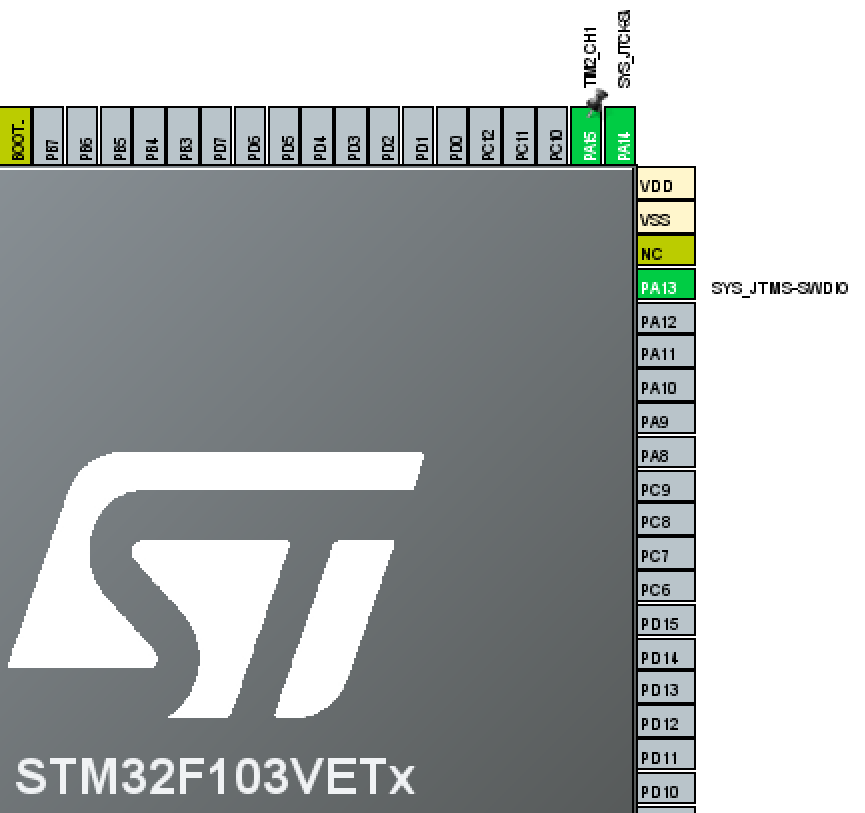
Task: Click the pushpin icon on pin PA15
Action: coord(596,102)
